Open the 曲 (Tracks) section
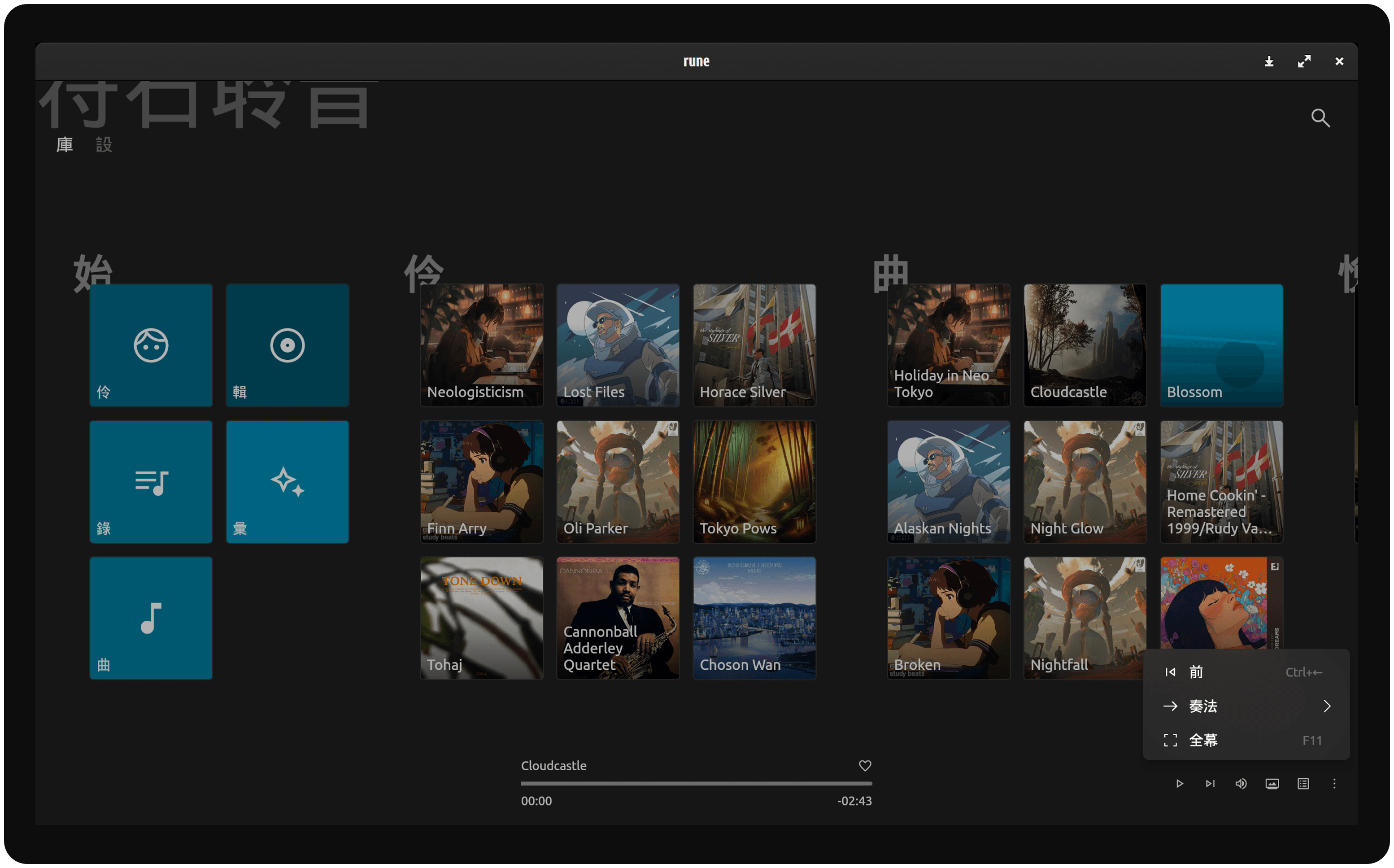Image resolution: width=1394 pixels, height=868 pixels. pos(151,617)
